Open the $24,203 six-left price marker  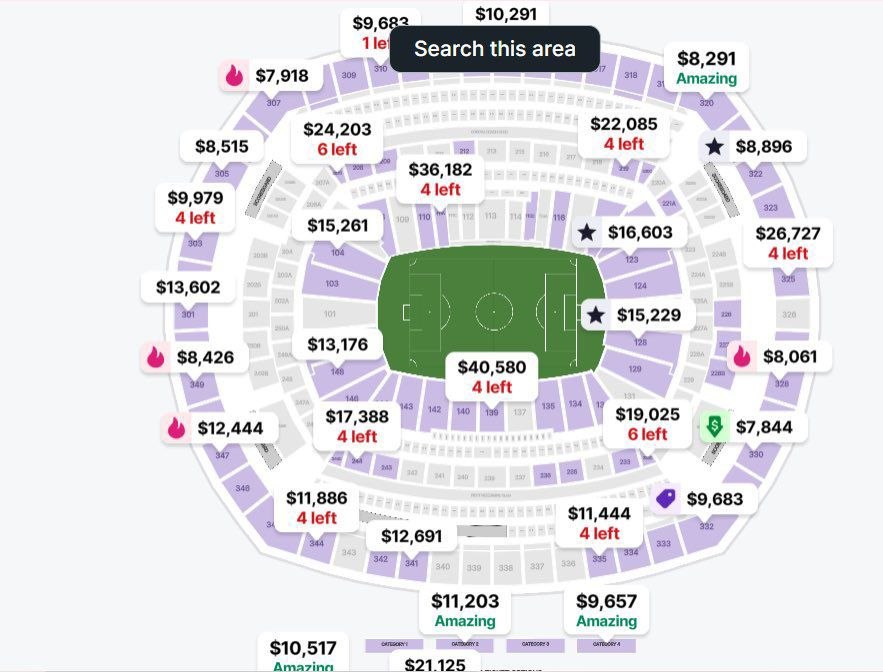[x=337, y=139]
